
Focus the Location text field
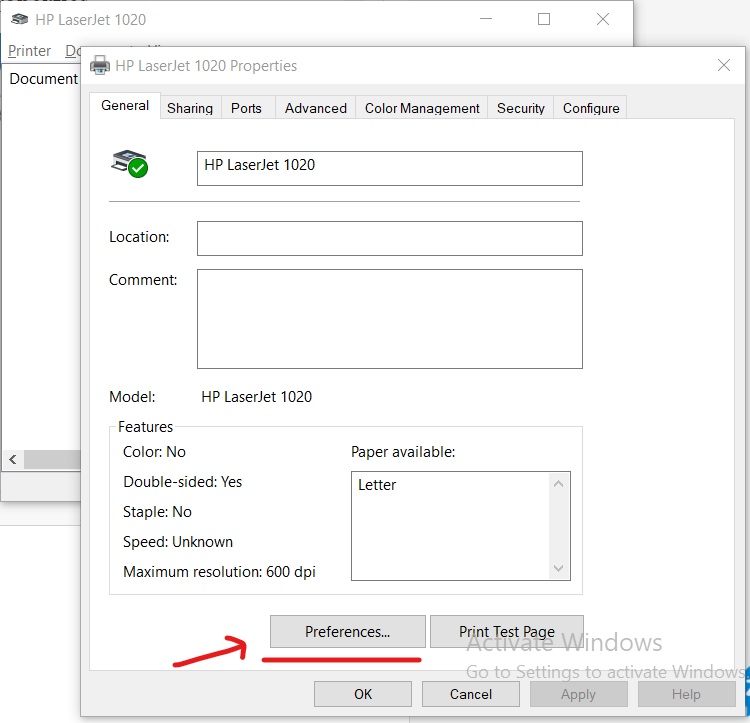pyautogui.click(x=389, y=238)
